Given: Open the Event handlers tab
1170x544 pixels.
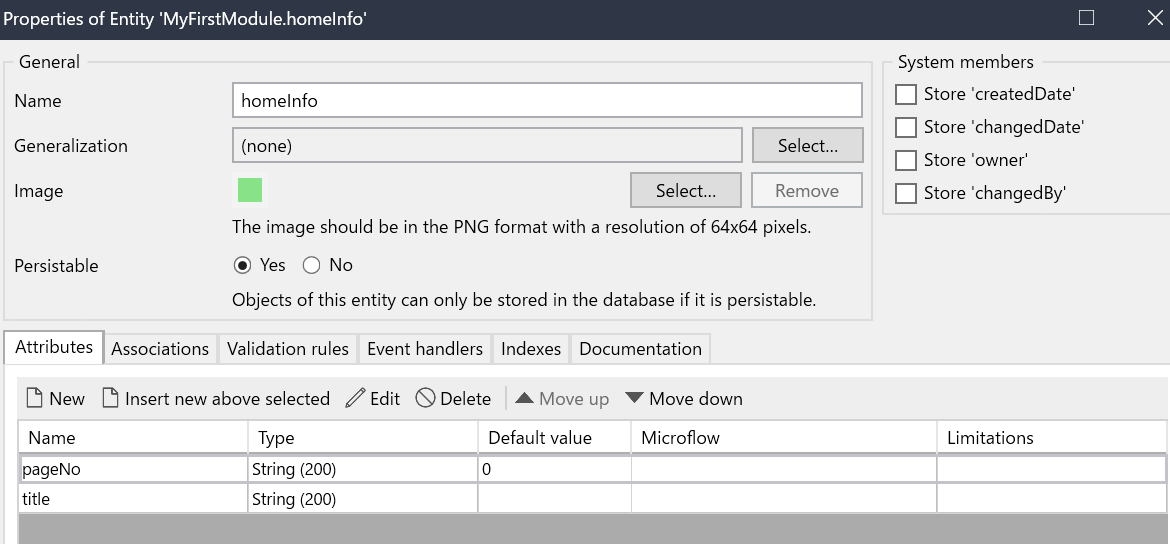Looking at the screenshot, I should click(424, 349).
